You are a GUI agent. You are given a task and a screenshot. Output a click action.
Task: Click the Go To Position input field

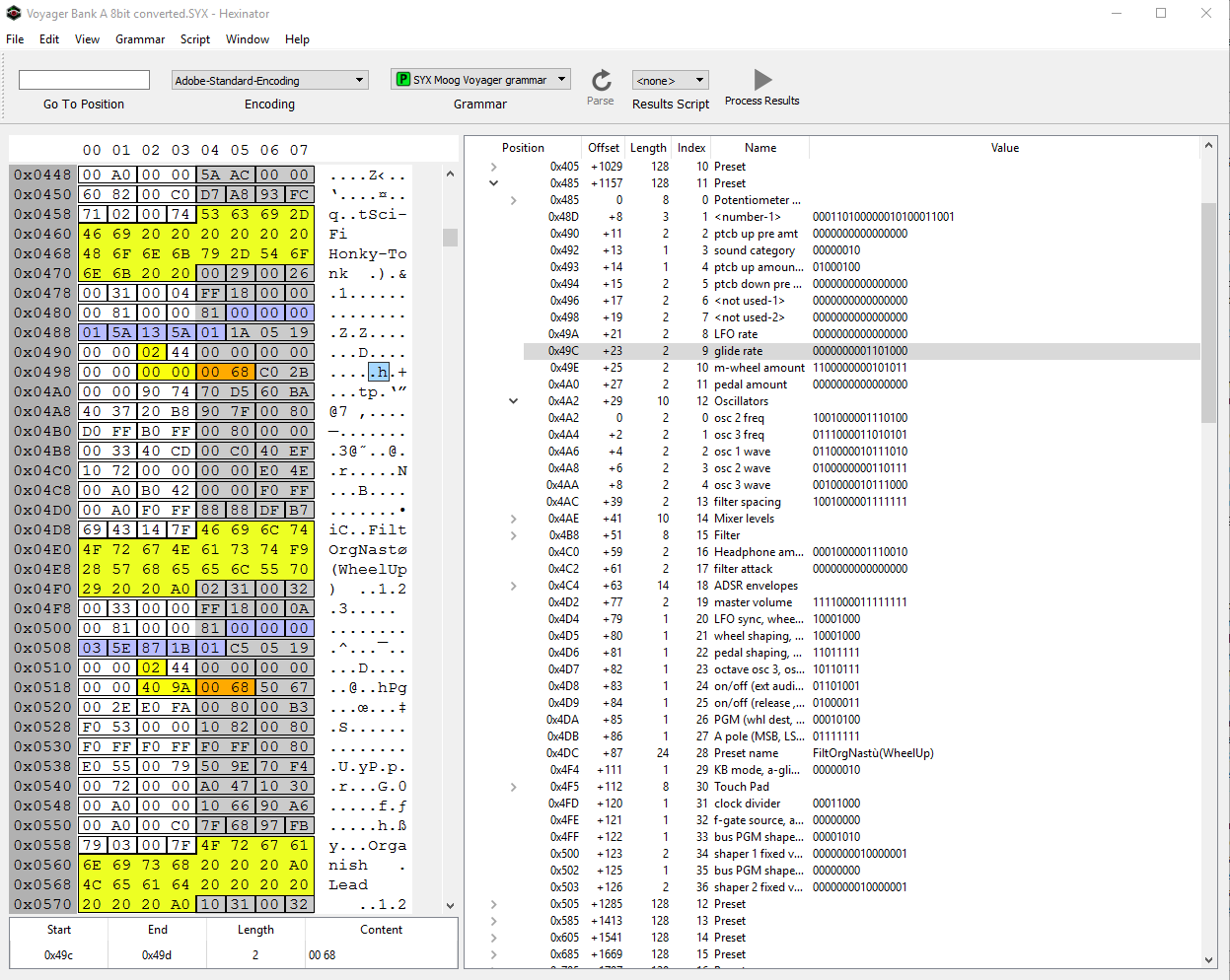[84, 81]
